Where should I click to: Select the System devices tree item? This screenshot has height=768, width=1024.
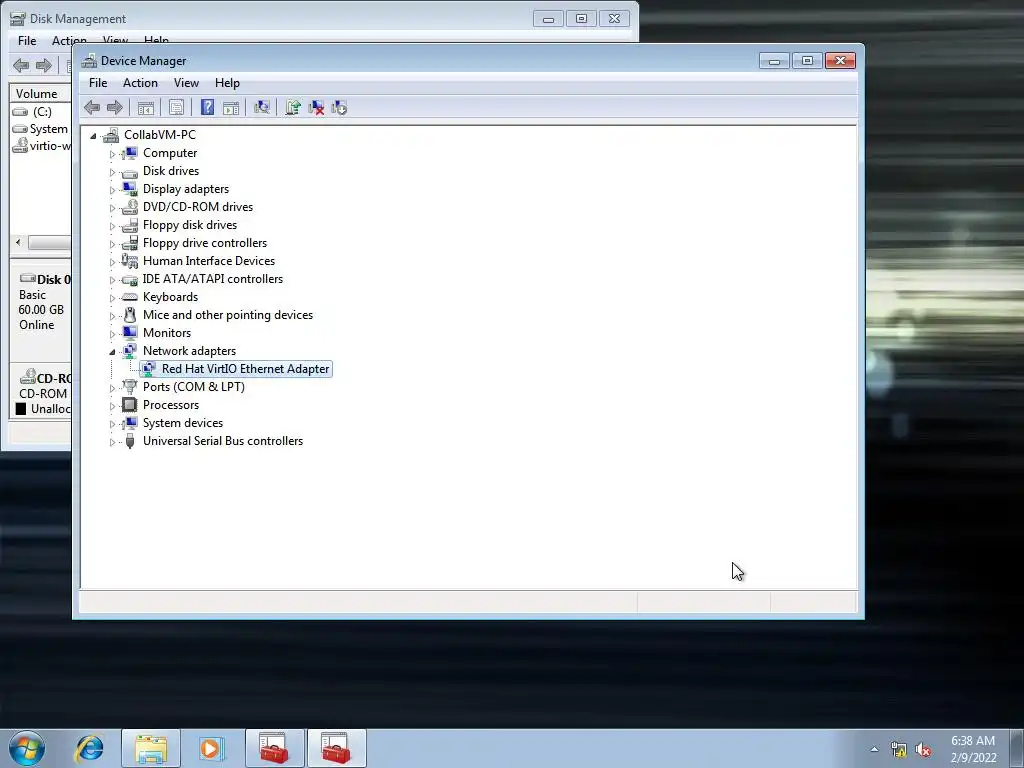tap(183, 423)
